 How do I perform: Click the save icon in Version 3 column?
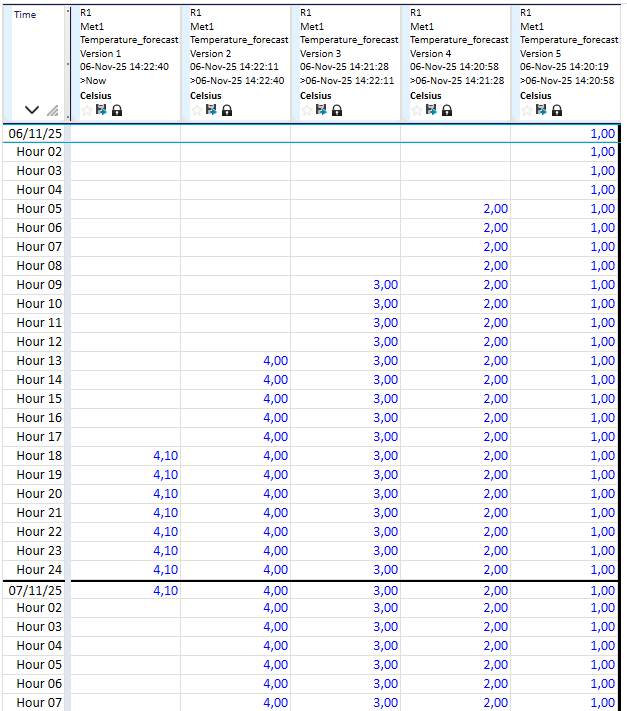point(321,110)
